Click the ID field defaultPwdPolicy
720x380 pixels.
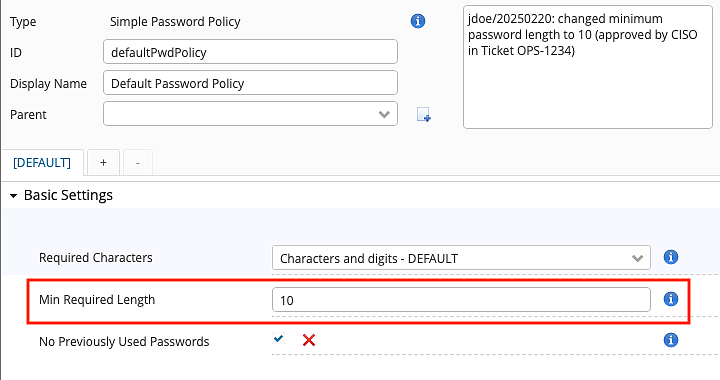(250, 52)
